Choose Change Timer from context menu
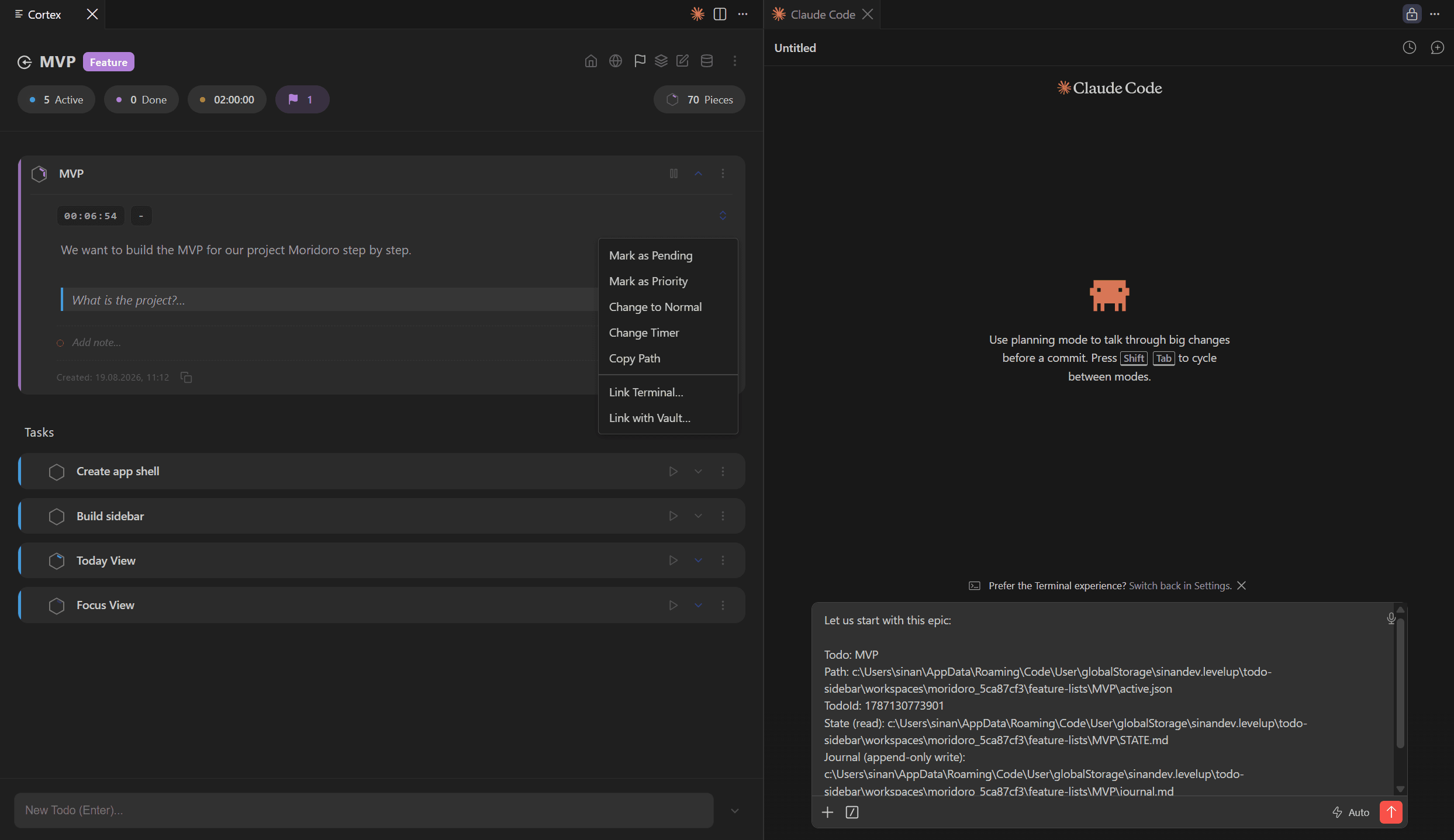Screen dimensions: 1454x840 [x=668, y=333]
